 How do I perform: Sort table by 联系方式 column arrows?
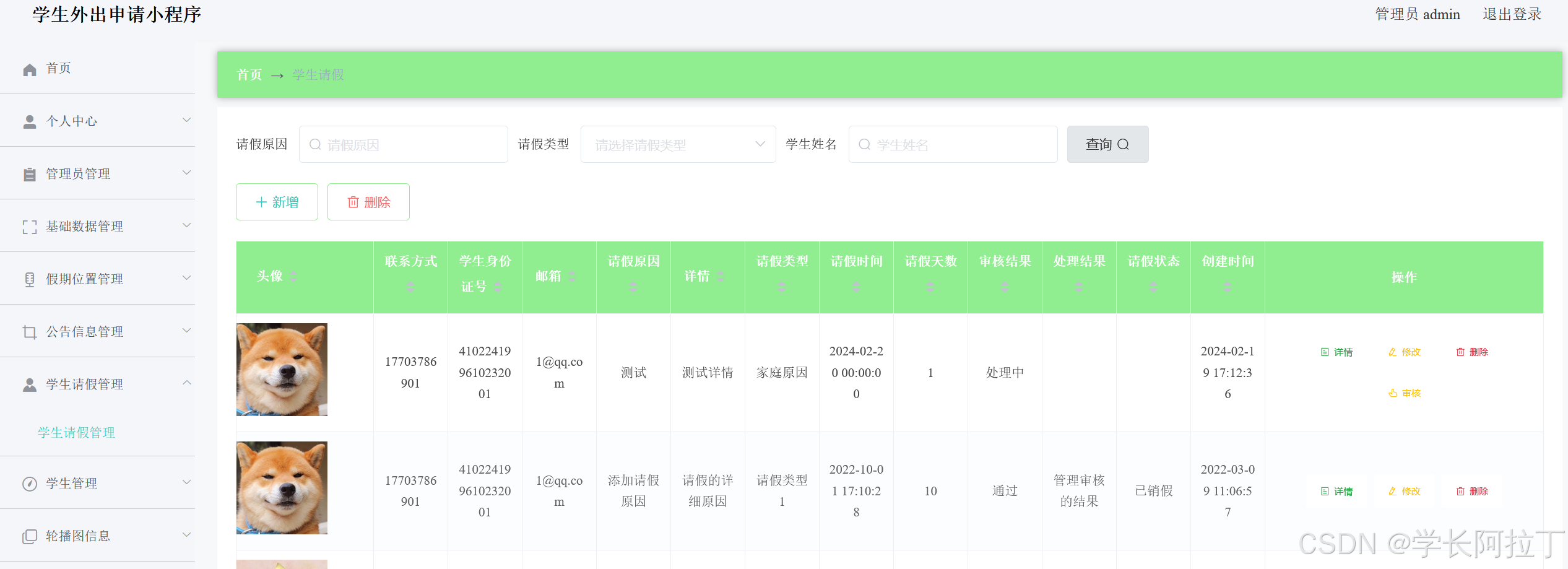click(x=410, y=287)
